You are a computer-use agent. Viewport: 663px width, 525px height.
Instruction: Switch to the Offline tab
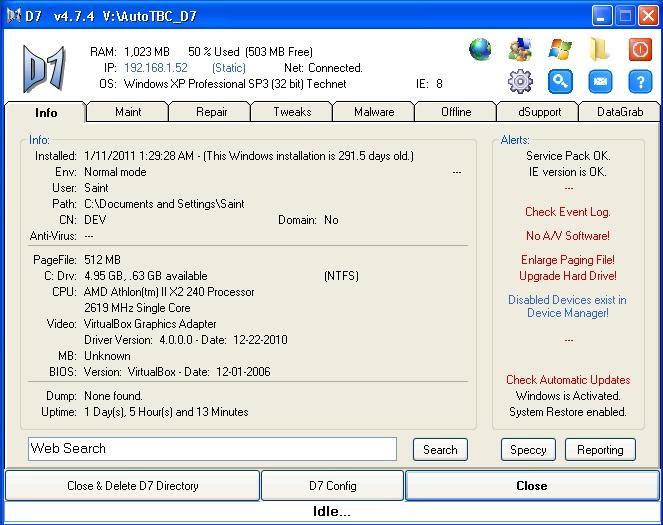pos(456,112)
